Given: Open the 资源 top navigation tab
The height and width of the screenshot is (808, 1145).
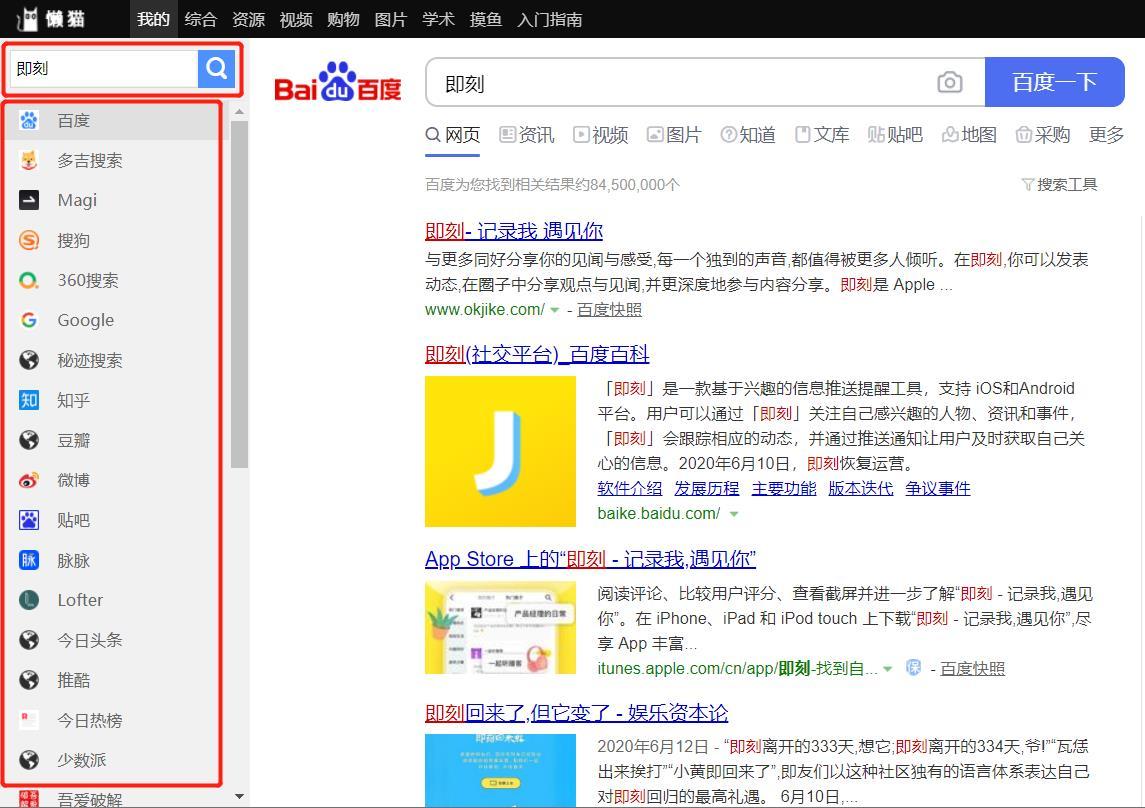Looking at the screenshot, I should 248,19.
